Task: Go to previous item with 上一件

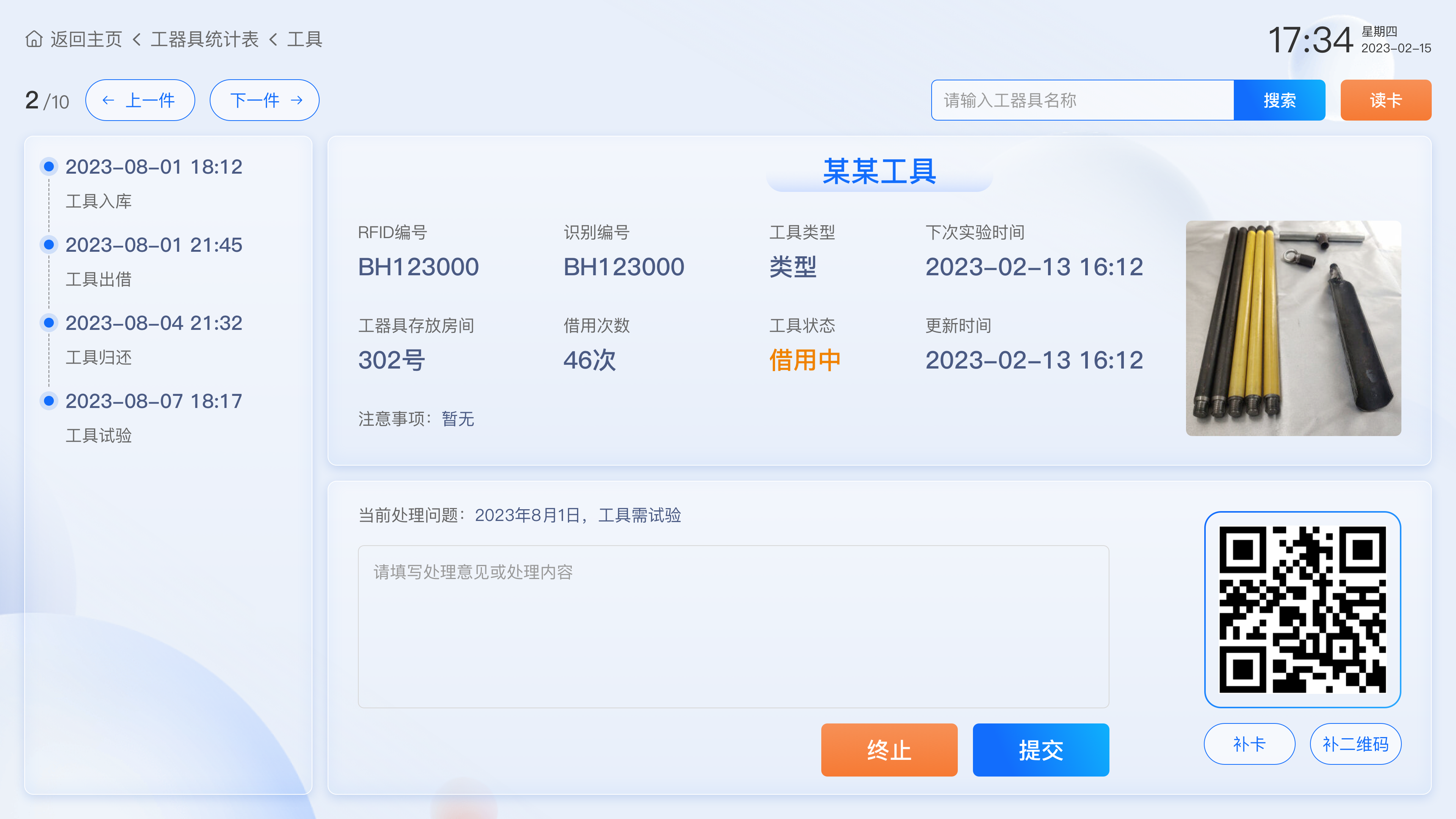Action: [x=140, y=100]
